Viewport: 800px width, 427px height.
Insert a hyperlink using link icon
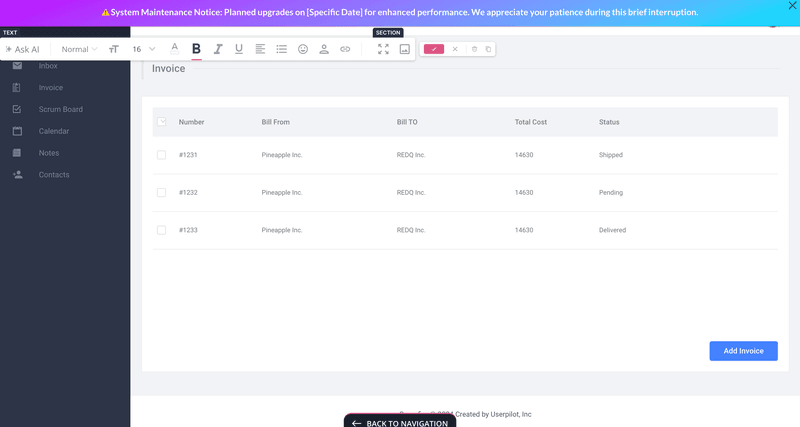(x=345, y=49)
